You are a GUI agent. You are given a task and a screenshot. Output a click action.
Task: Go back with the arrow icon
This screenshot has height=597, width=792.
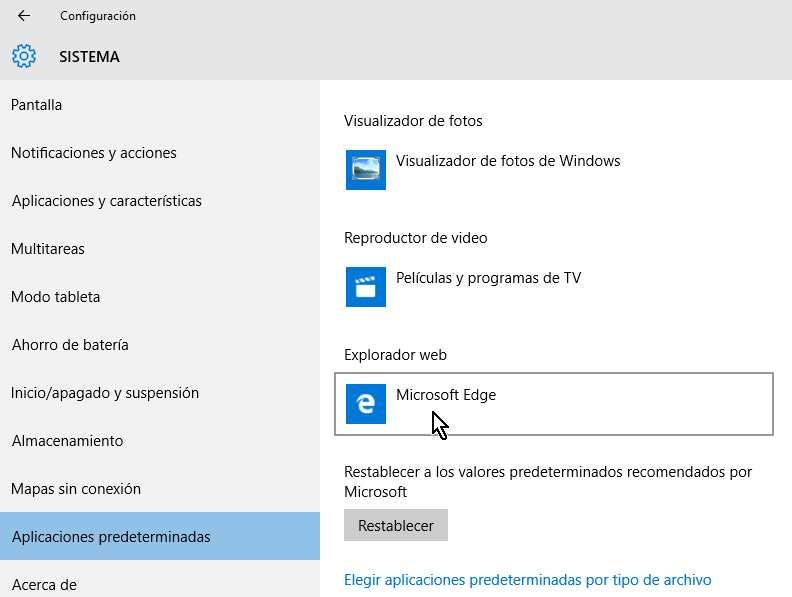coord(24,16)
